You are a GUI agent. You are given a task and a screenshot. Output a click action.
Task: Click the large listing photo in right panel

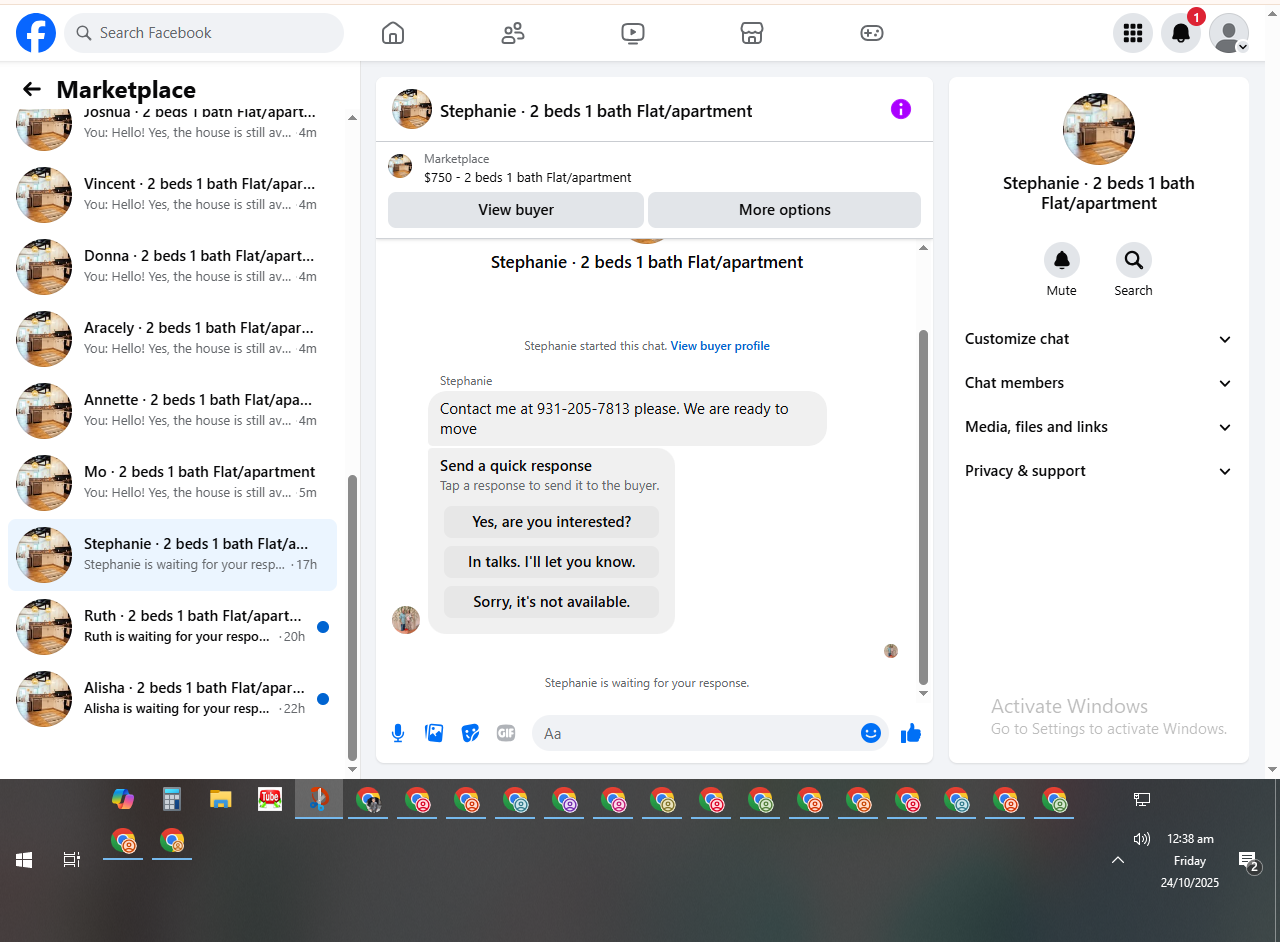tap(1098, 129)
